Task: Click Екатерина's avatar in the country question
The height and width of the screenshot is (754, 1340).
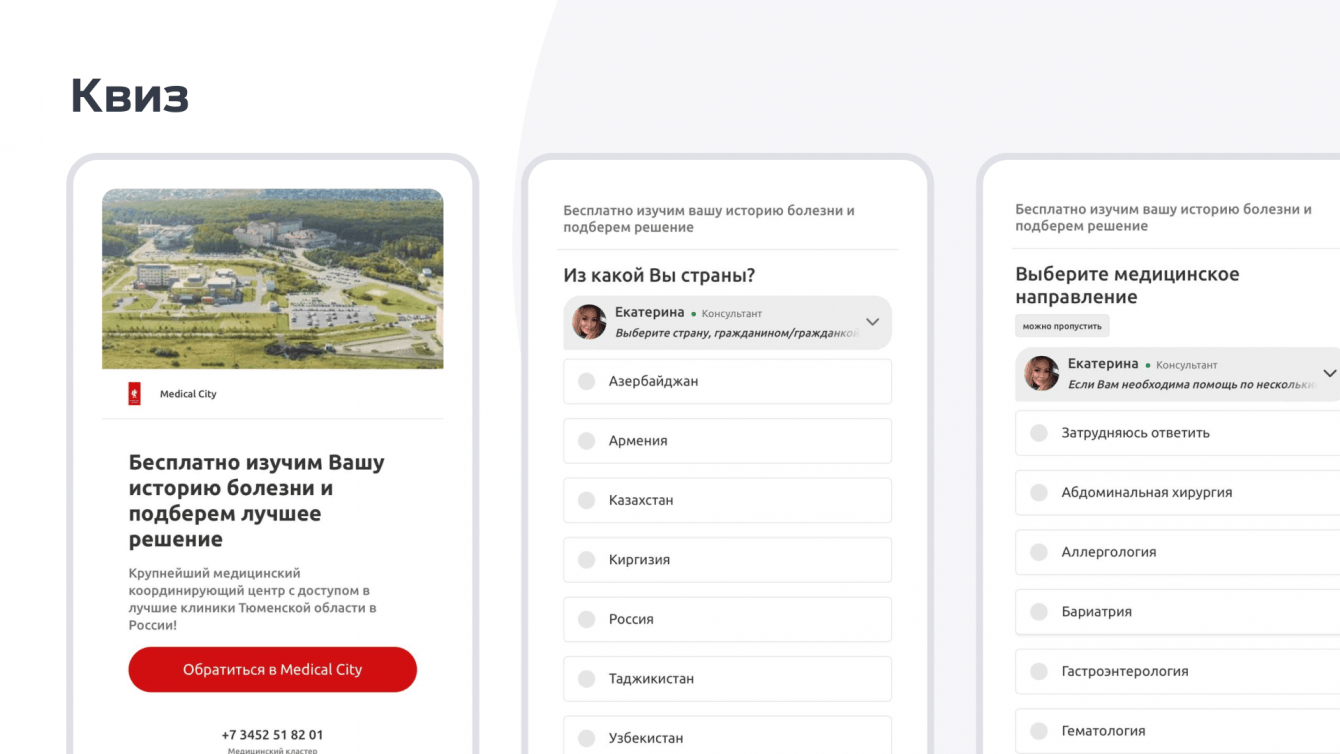Action: pyautogui.click(x=589, y=322)
